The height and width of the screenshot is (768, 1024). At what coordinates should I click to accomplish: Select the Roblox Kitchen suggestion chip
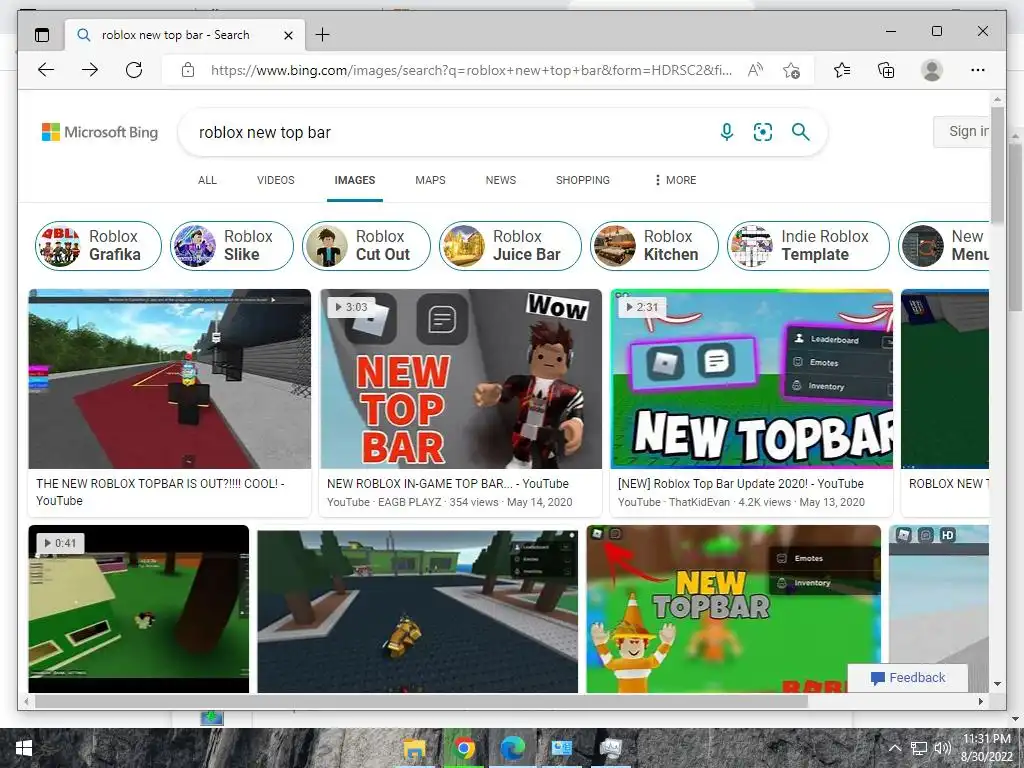(654, 246)
